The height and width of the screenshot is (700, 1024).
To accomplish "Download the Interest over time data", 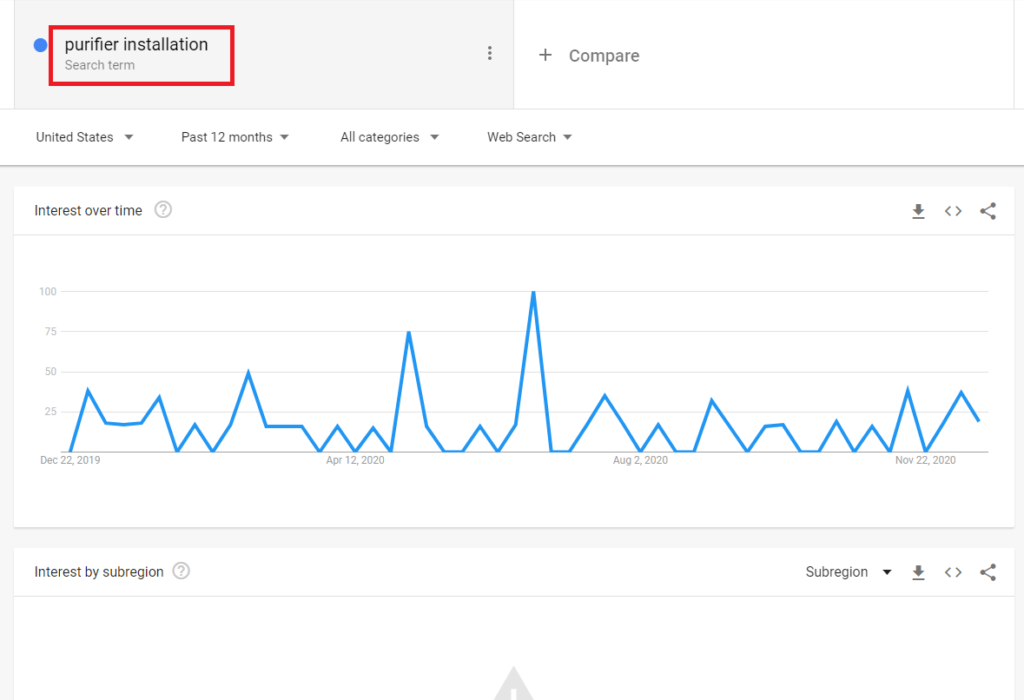I will (918, 211).
